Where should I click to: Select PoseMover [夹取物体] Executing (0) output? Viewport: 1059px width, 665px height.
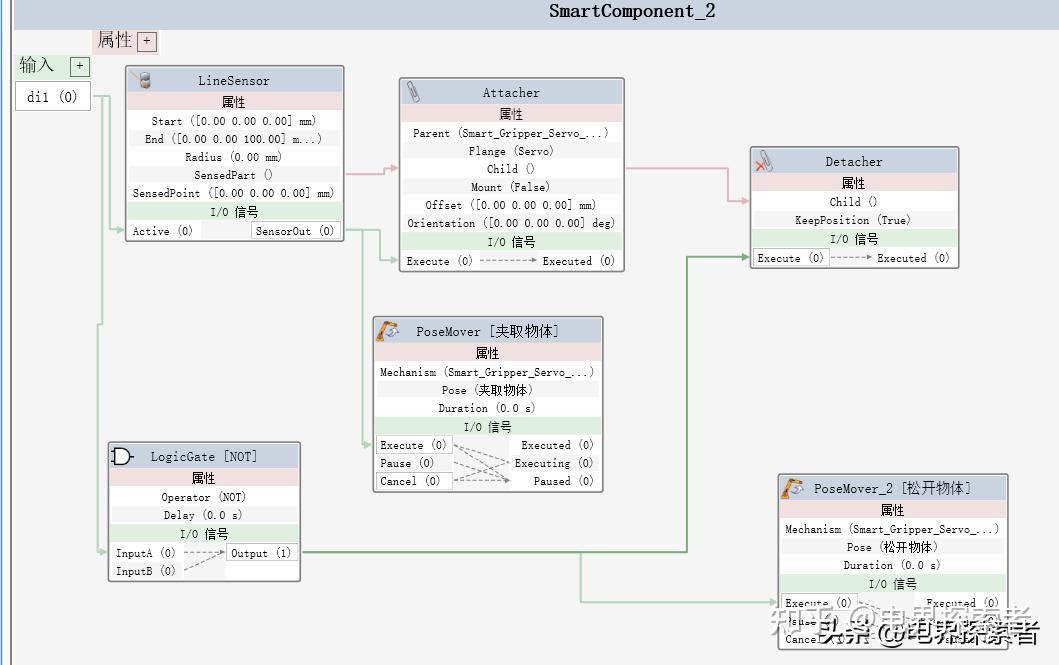(554, 463)
